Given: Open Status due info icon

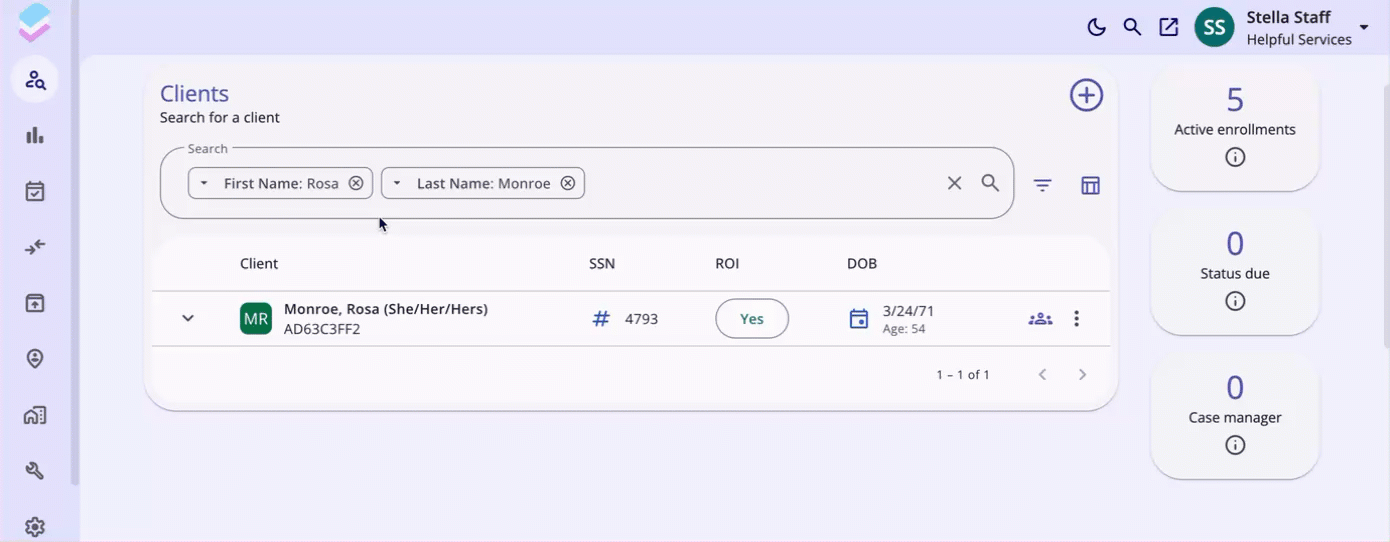Looking at the screenshot, I should (x=1235, y=301).
